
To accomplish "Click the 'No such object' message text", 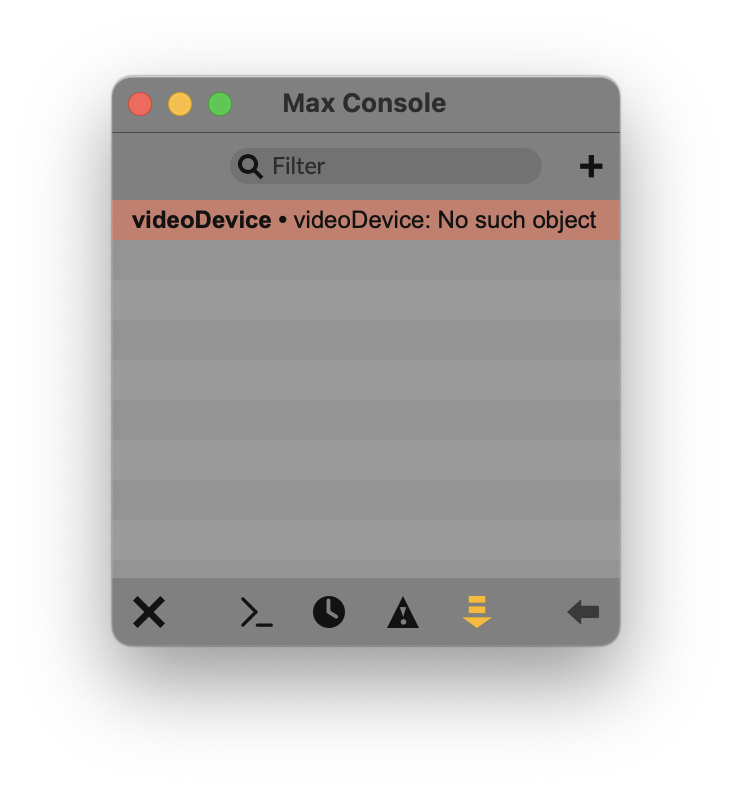I will pos(516,220).
